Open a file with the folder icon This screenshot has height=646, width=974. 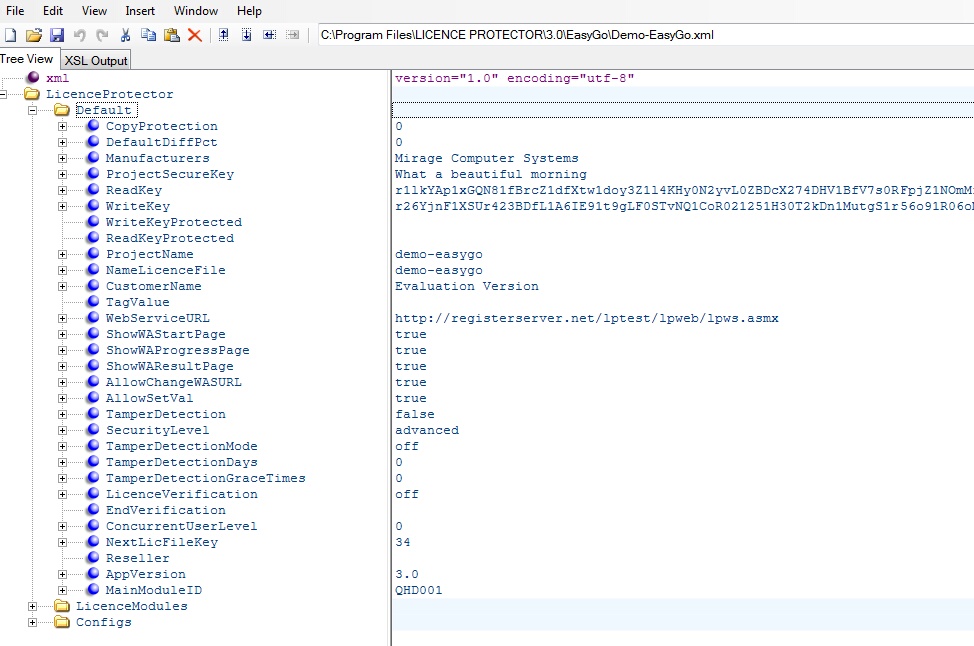click(x=33, y=35)
